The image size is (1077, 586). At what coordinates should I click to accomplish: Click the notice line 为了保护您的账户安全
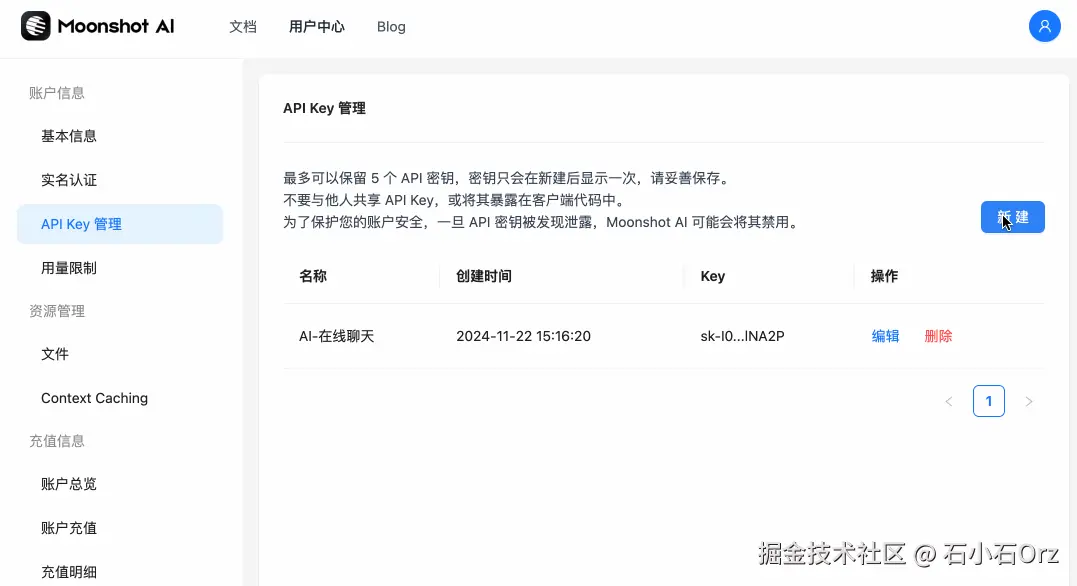(542, 222)
